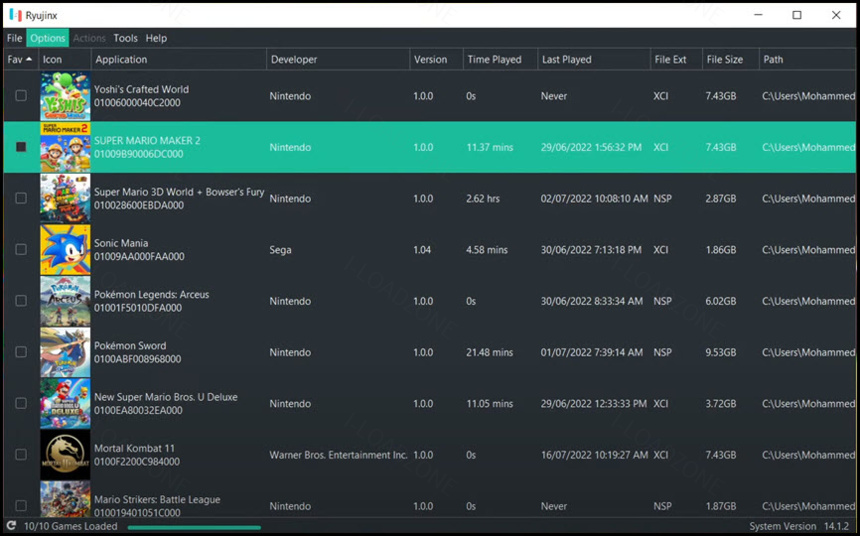Click Pokémon Sword game icon

coord(65,352)
